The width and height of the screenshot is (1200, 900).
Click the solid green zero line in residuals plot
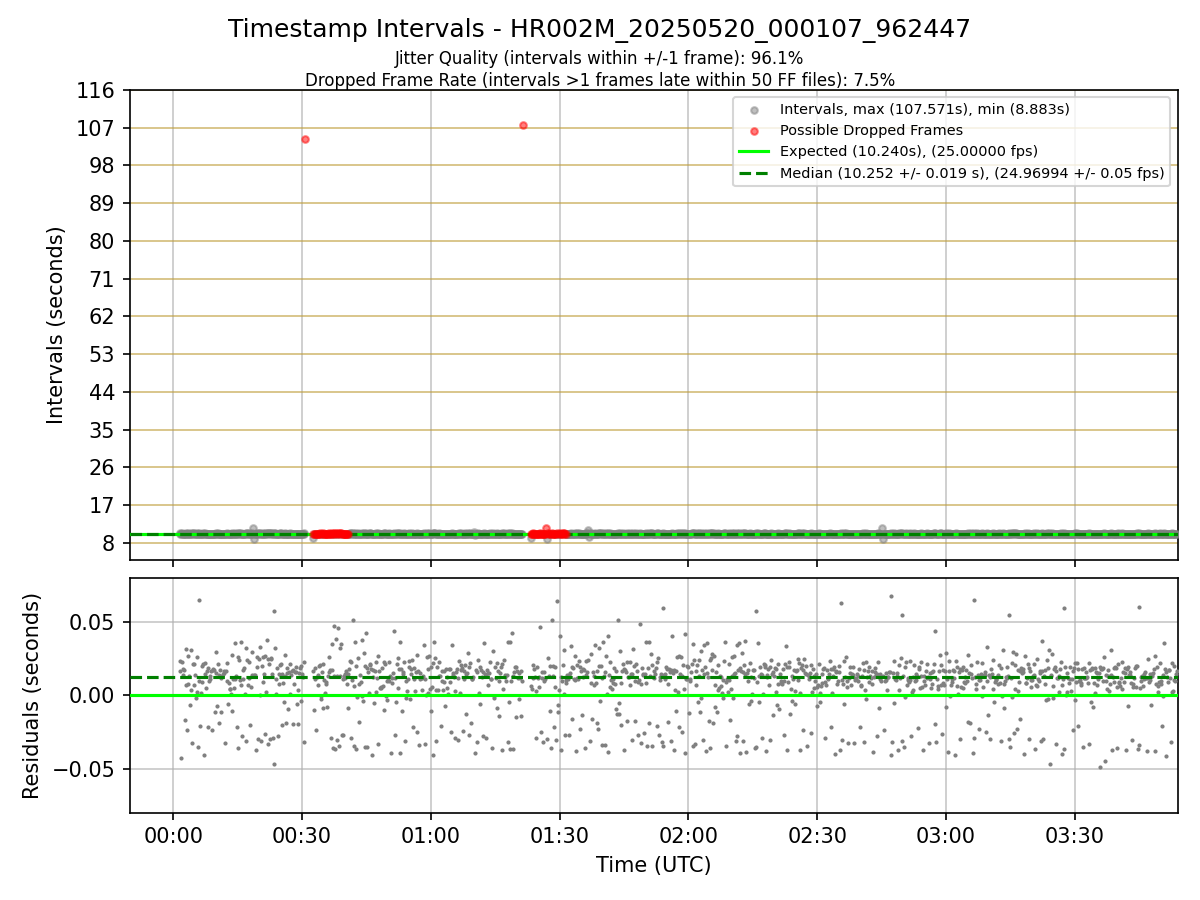pos(653,695)
